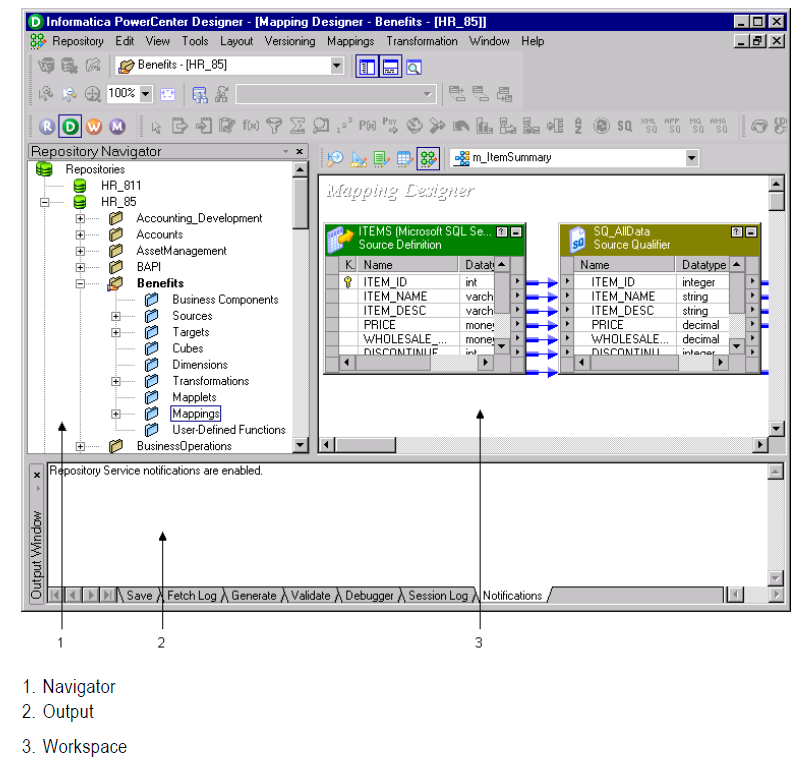Launch the Workflow Manager (W) tool

(x=94, y=126)
